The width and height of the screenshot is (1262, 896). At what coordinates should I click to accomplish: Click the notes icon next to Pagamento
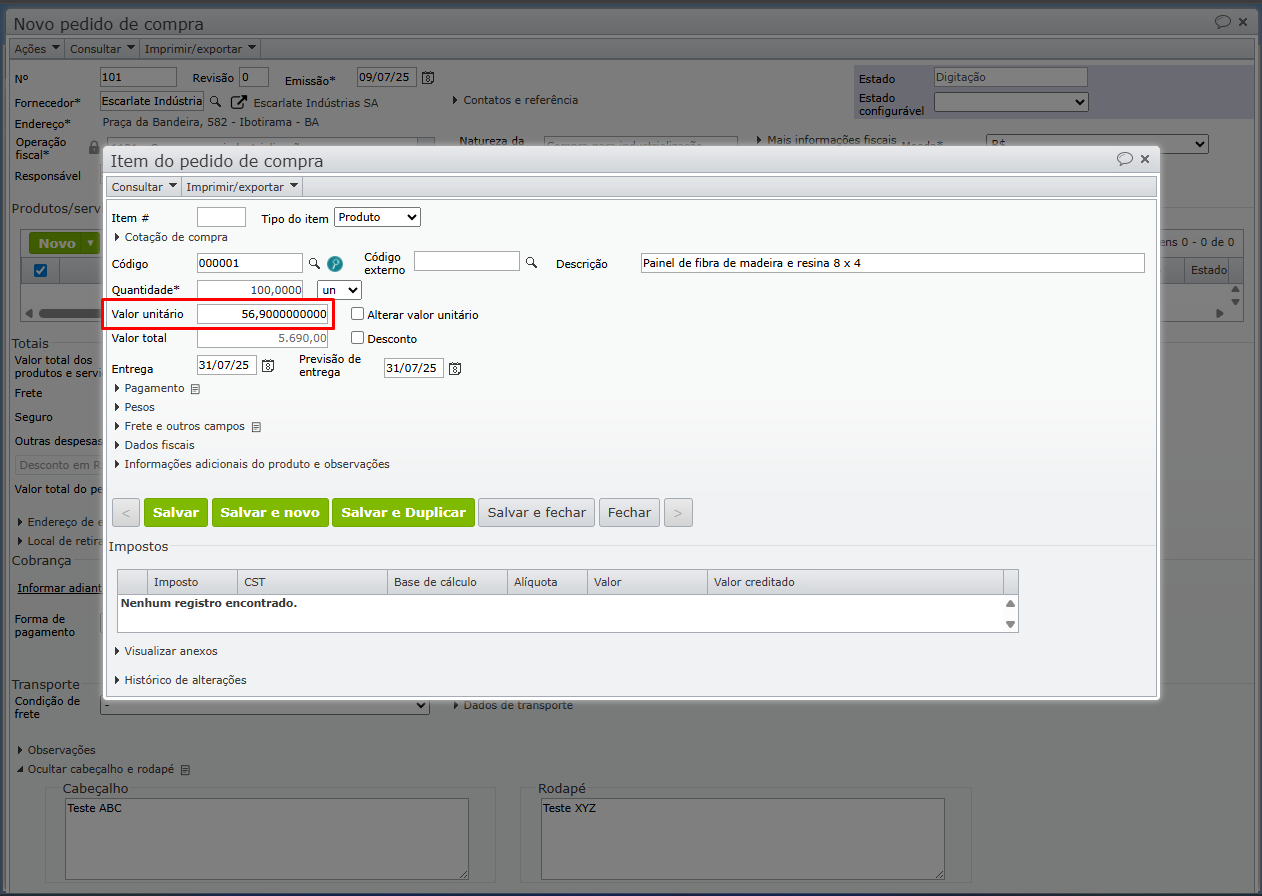pos(196,389)
